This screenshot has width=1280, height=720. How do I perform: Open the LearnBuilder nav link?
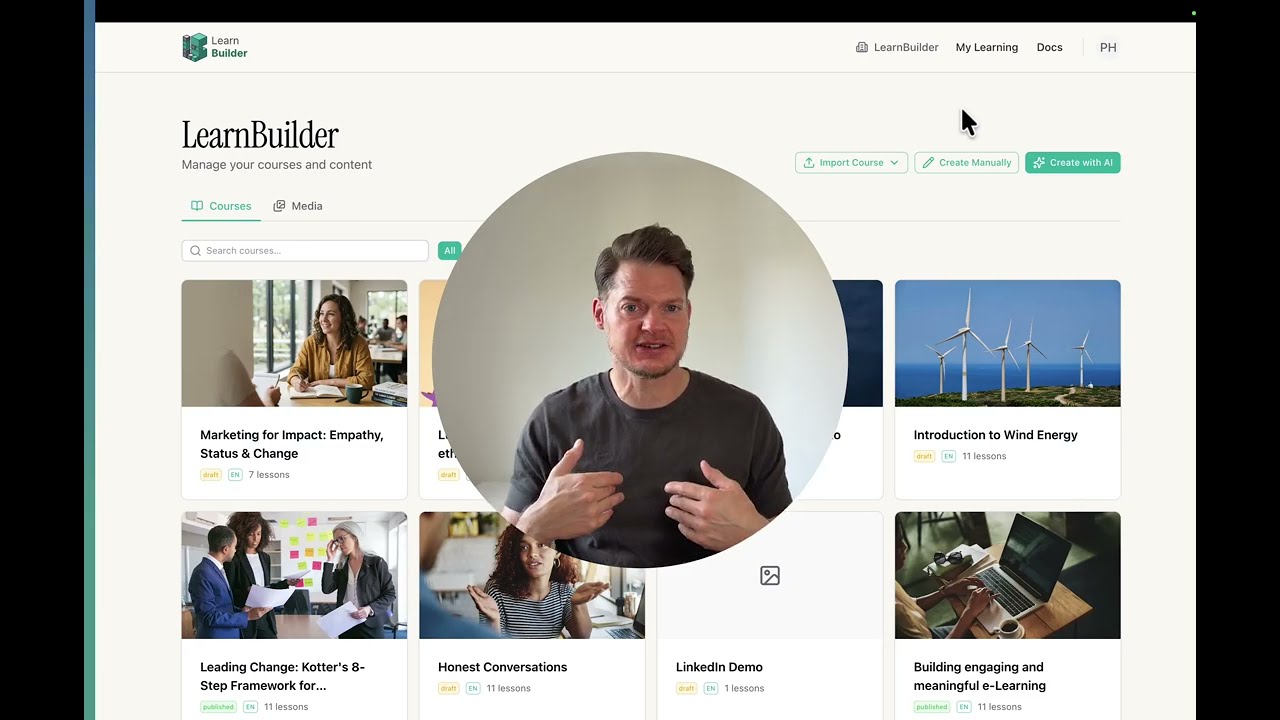(897, 47)
